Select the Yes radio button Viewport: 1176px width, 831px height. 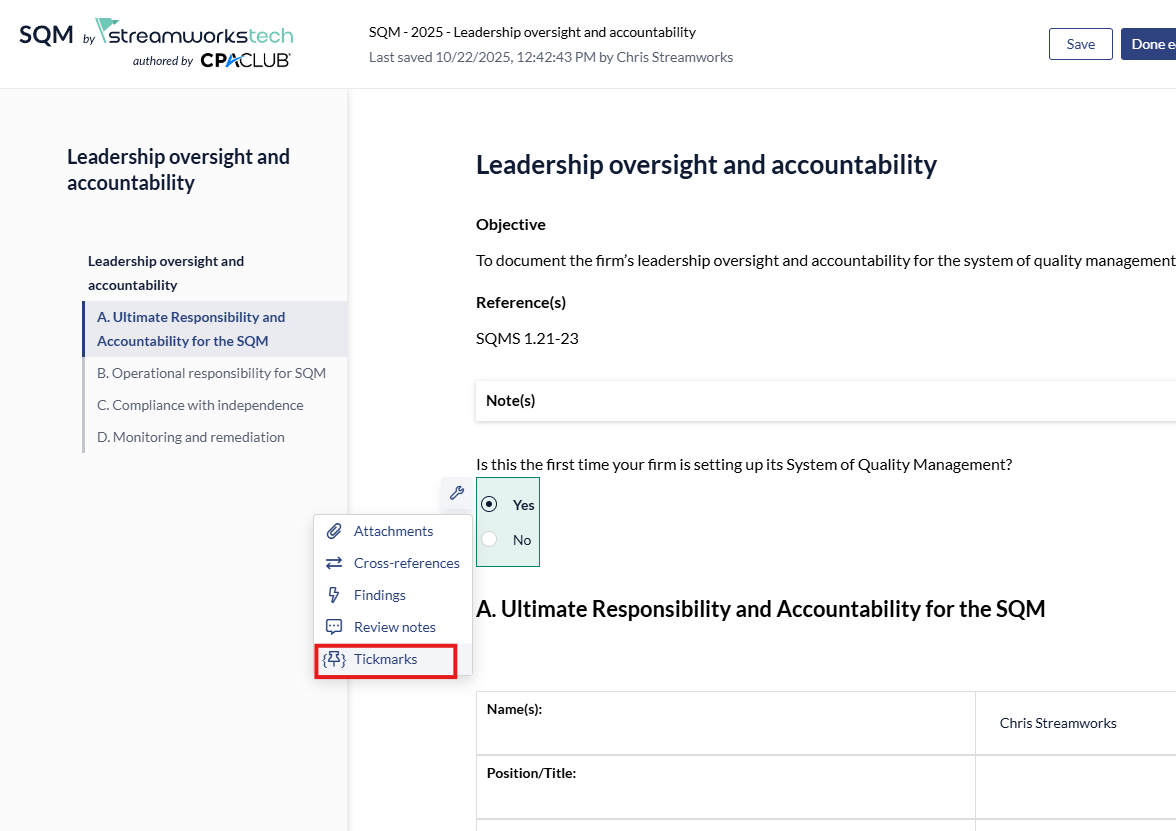coord(489,504)
